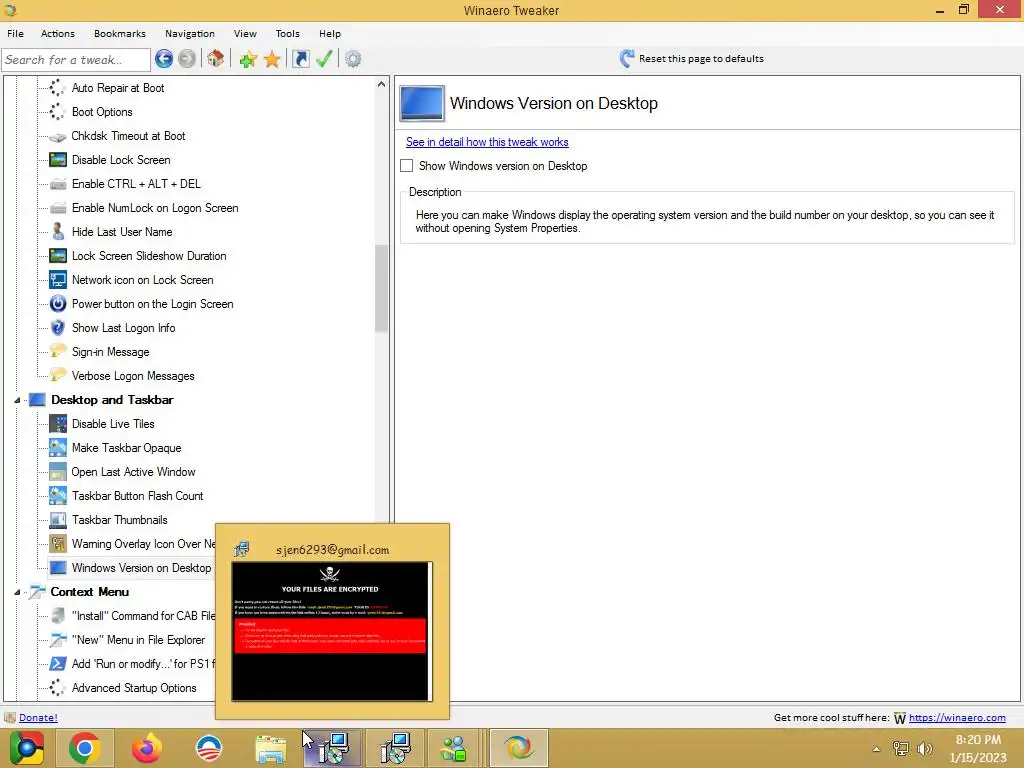
Task: Select 'Make Taskbar Opaque' tree item
Action: click(x=126, y=448)
